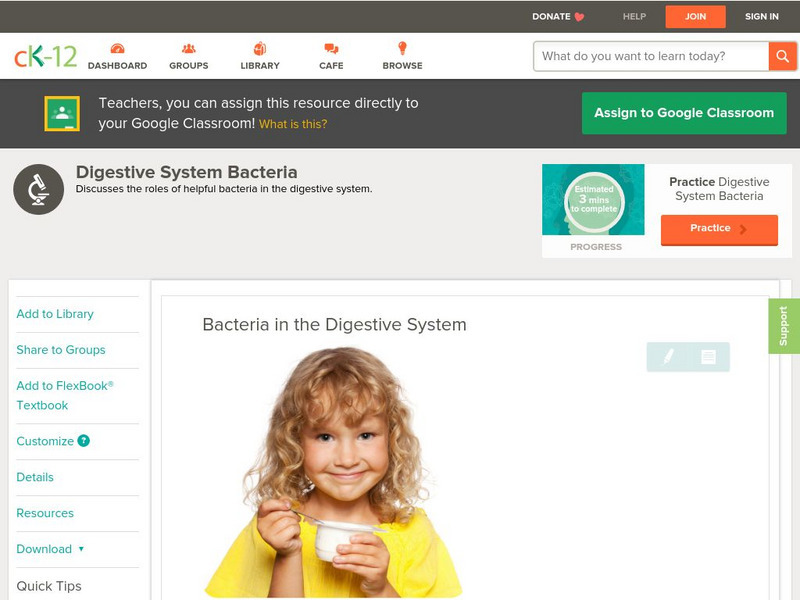Click the DASHBOARD menu label
800x600 pixels.
tap(117, 66)
